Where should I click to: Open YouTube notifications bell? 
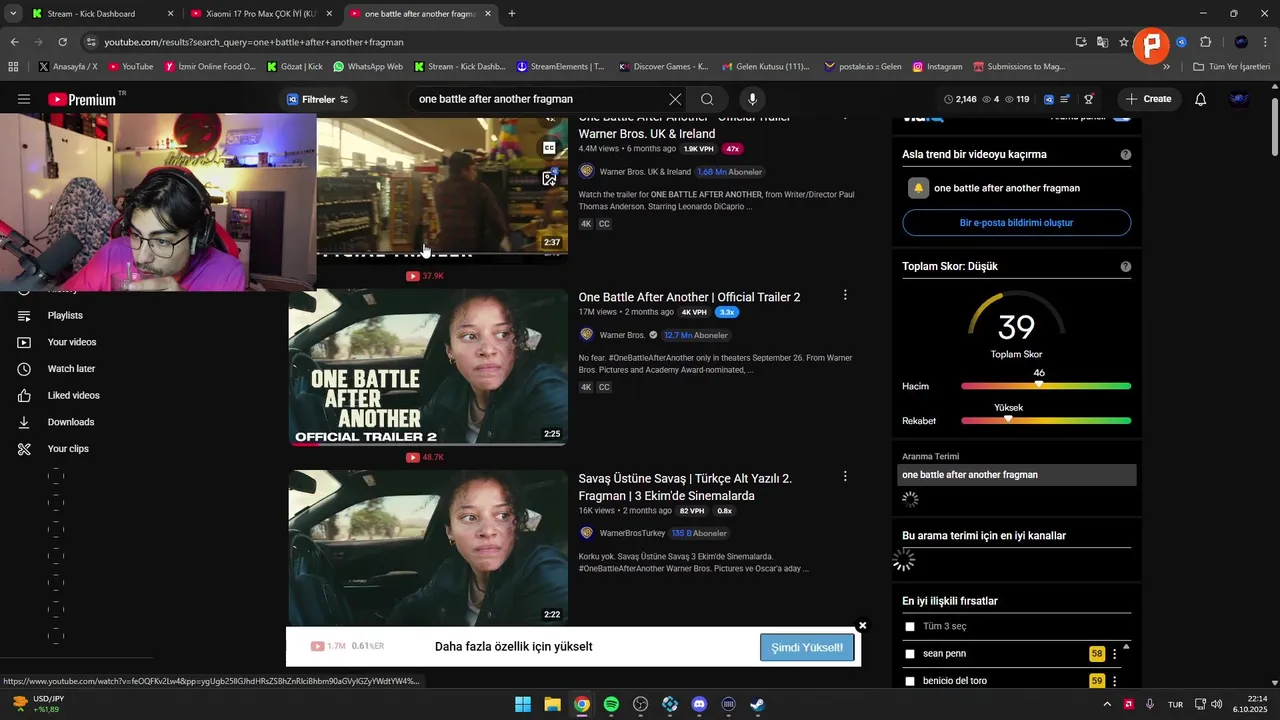pyautogui.click(x=1200, y=99)
